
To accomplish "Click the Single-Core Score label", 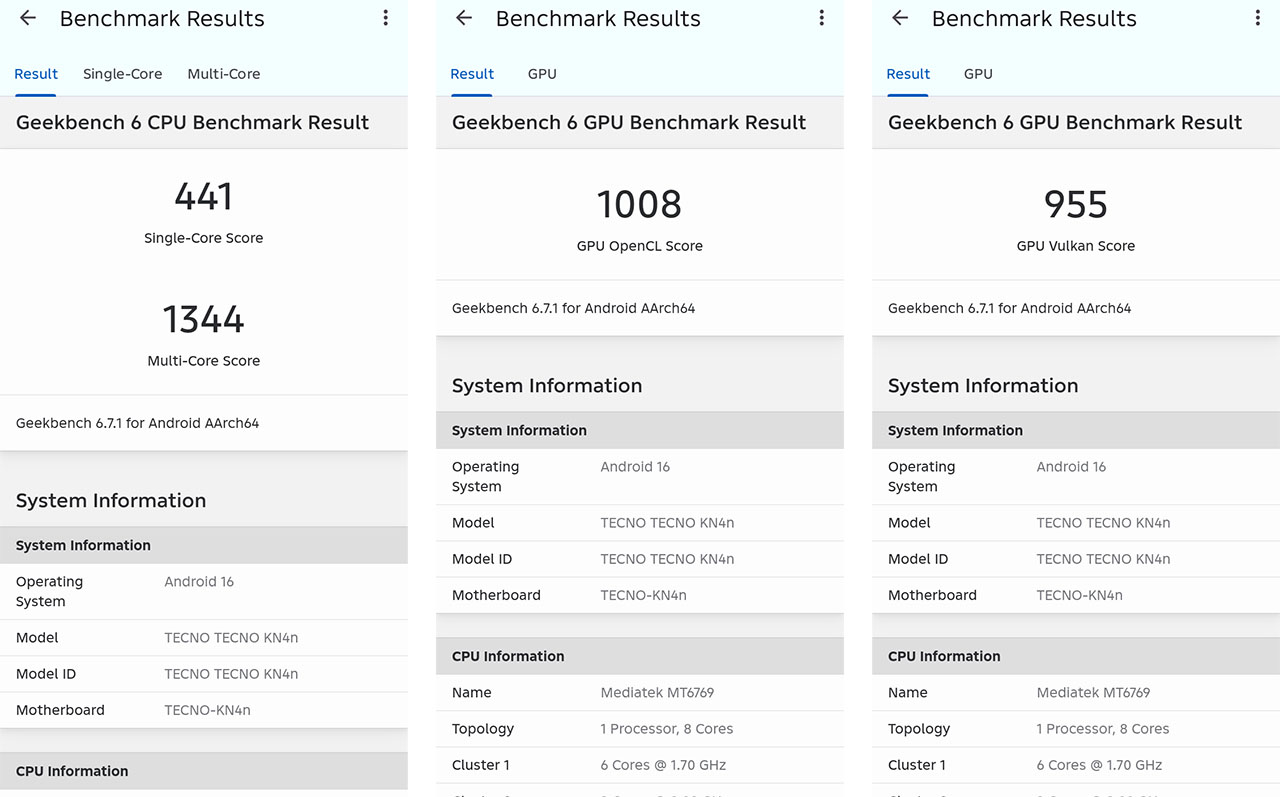I will (x=204, y=238).
